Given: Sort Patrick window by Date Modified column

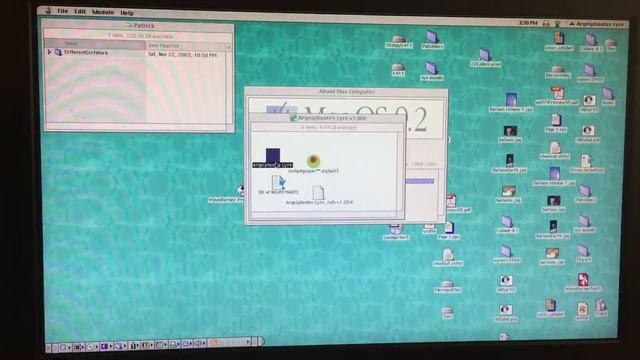Looking at the screenshot, I should (x=185, y=45).
